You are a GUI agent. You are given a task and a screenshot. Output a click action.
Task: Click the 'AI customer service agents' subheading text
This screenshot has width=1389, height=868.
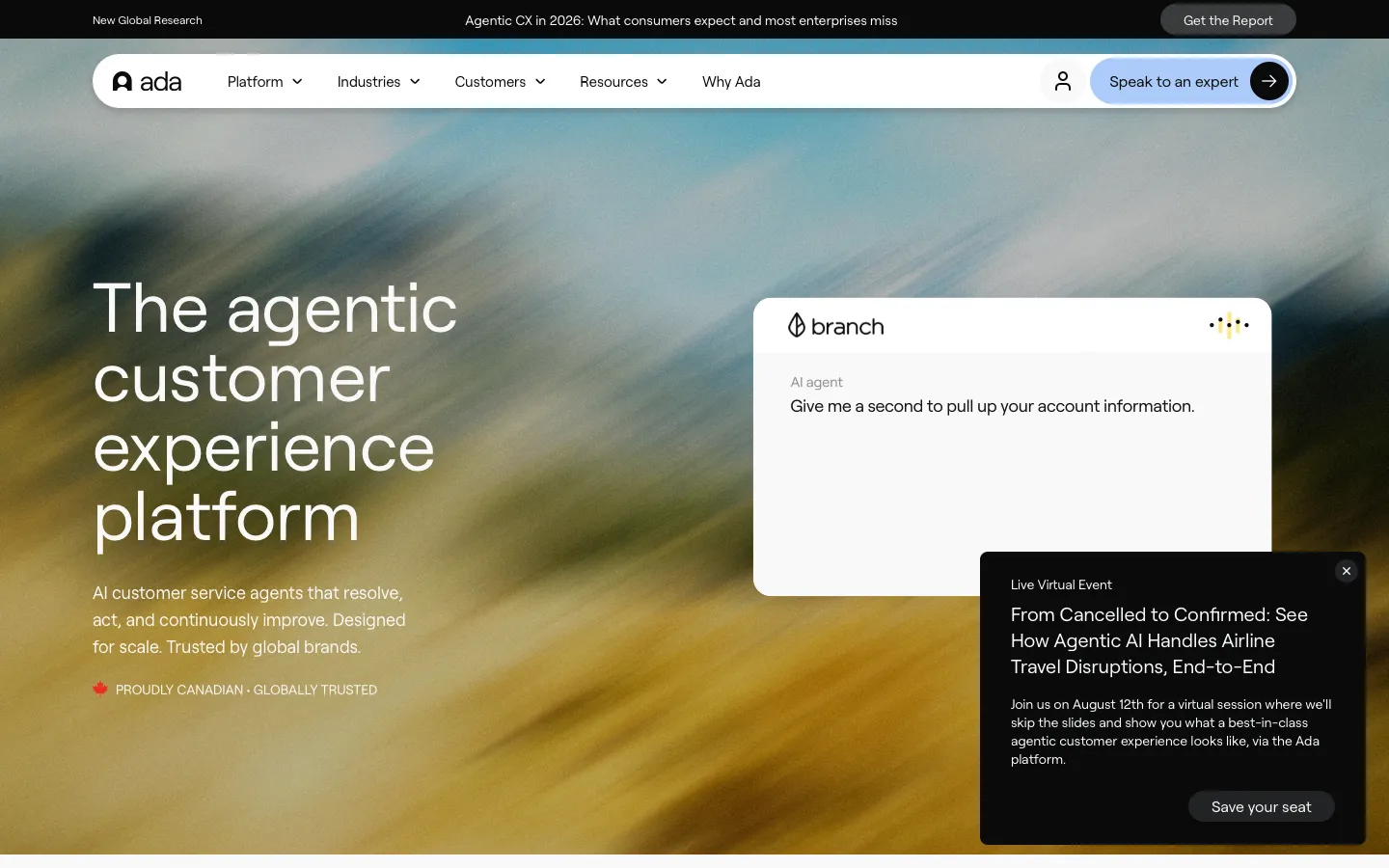coord(249,620)
